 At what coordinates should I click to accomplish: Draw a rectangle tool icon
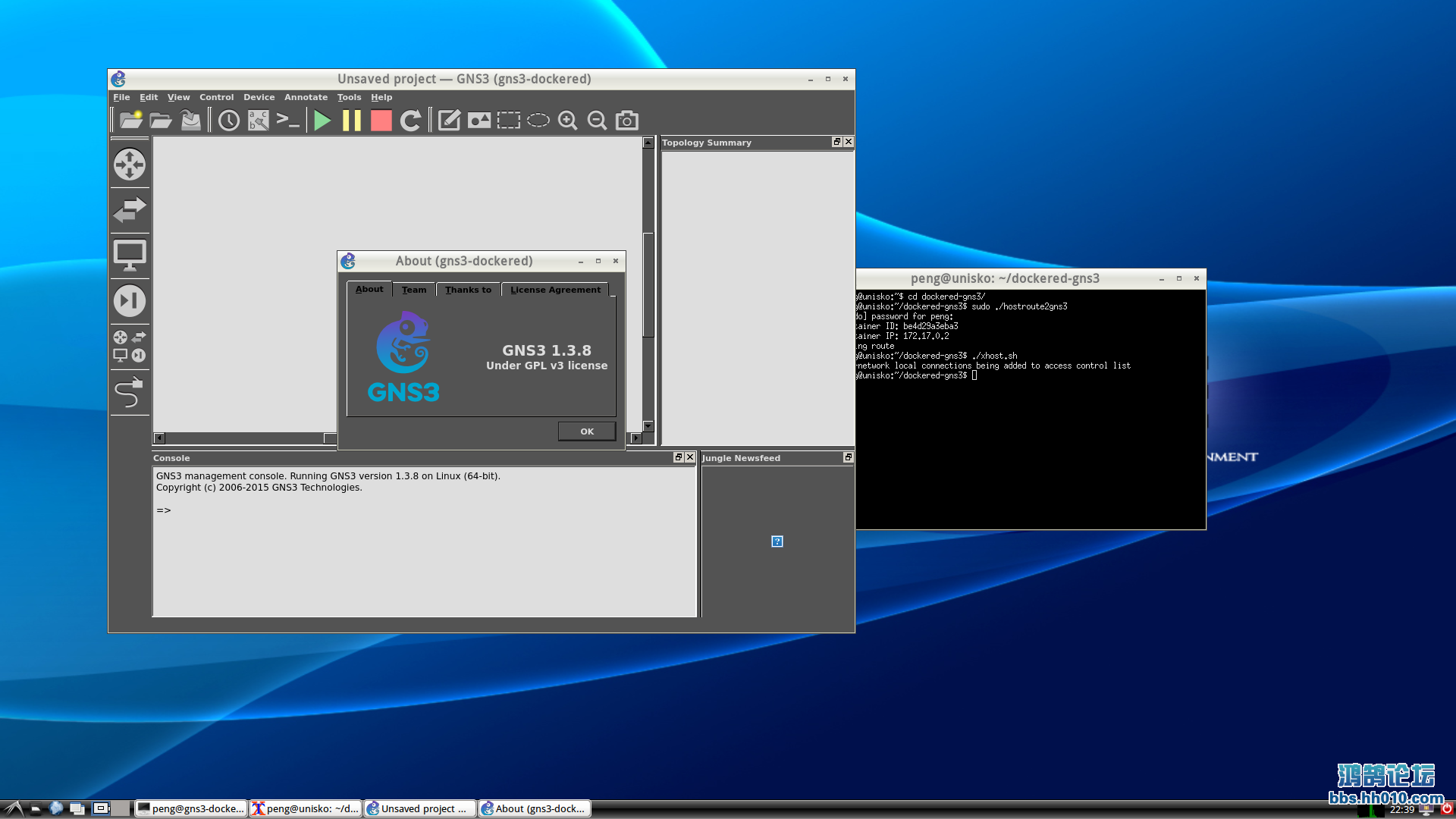508,120
